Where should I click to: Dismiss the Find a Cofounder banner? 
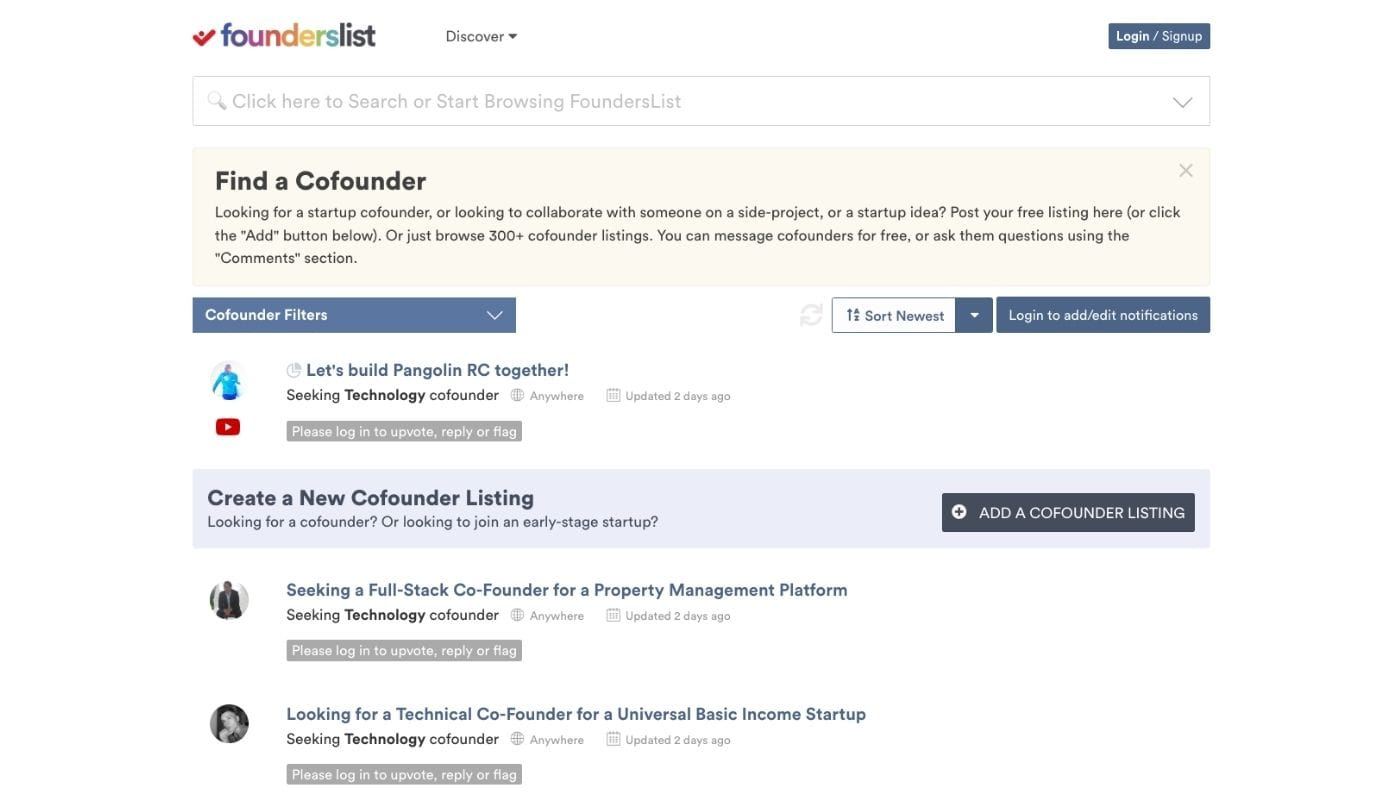[1185, 169]
